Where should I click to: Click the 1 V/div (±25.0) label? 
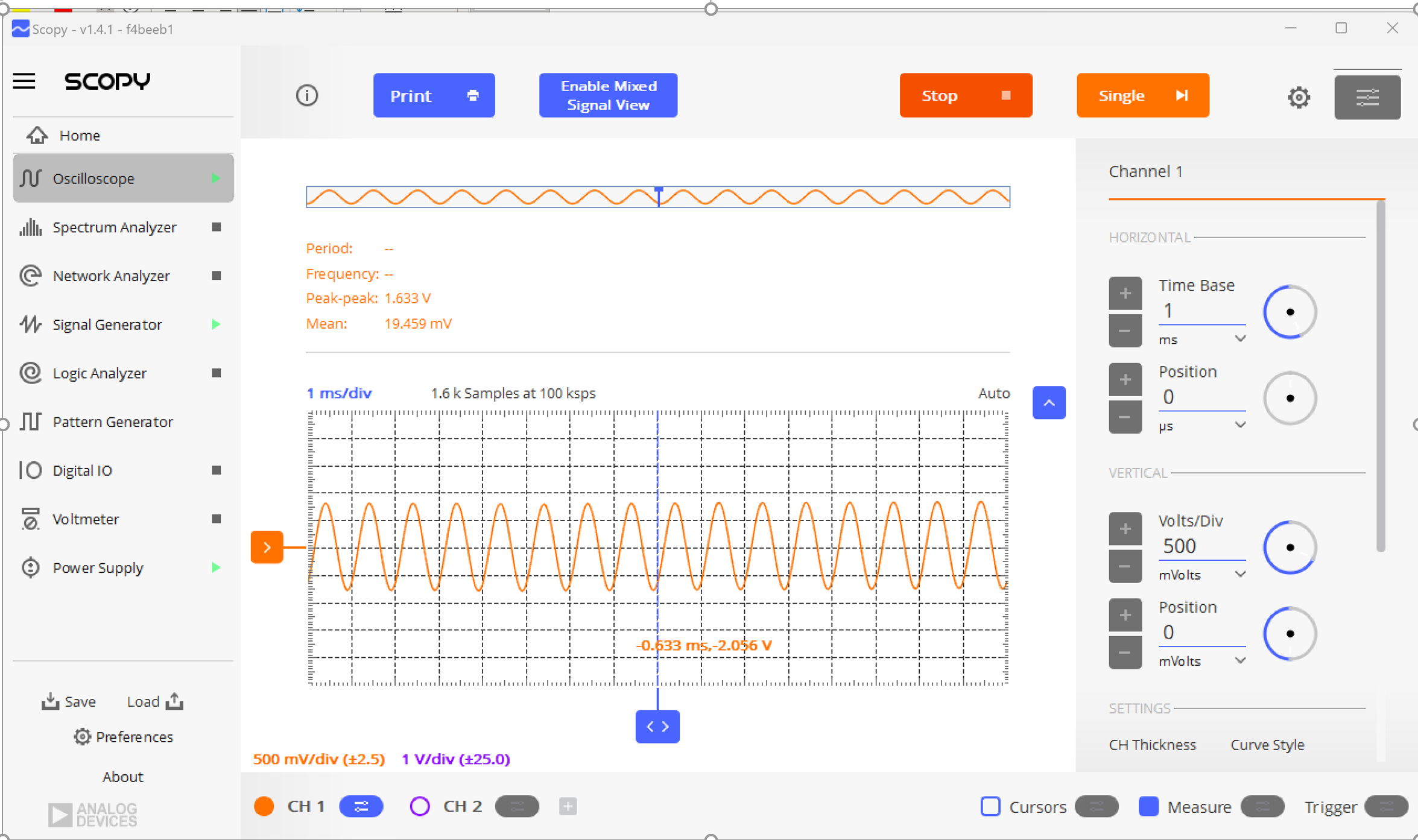click(x=455, y=759)
